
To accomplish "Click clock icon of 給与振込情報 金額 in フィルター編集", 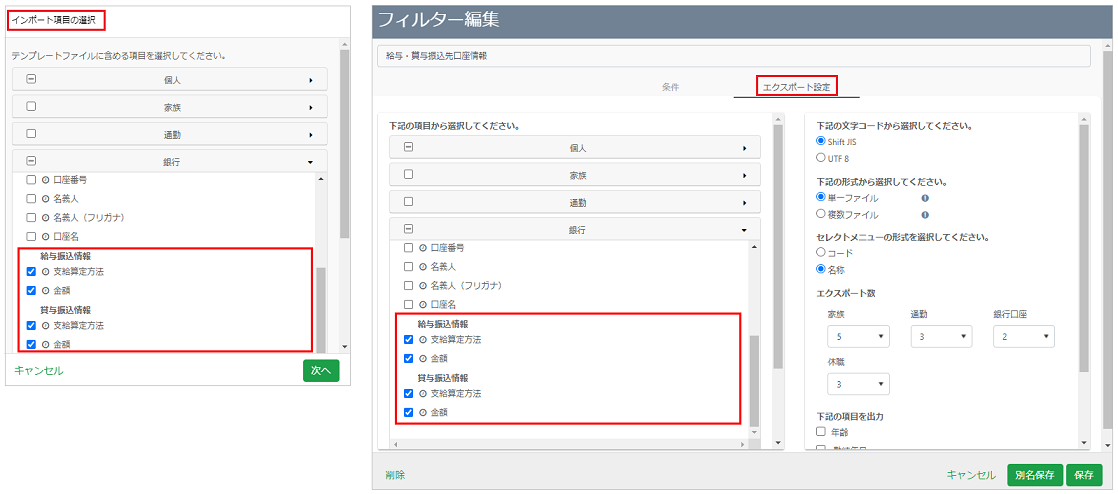I will point(423,359).
